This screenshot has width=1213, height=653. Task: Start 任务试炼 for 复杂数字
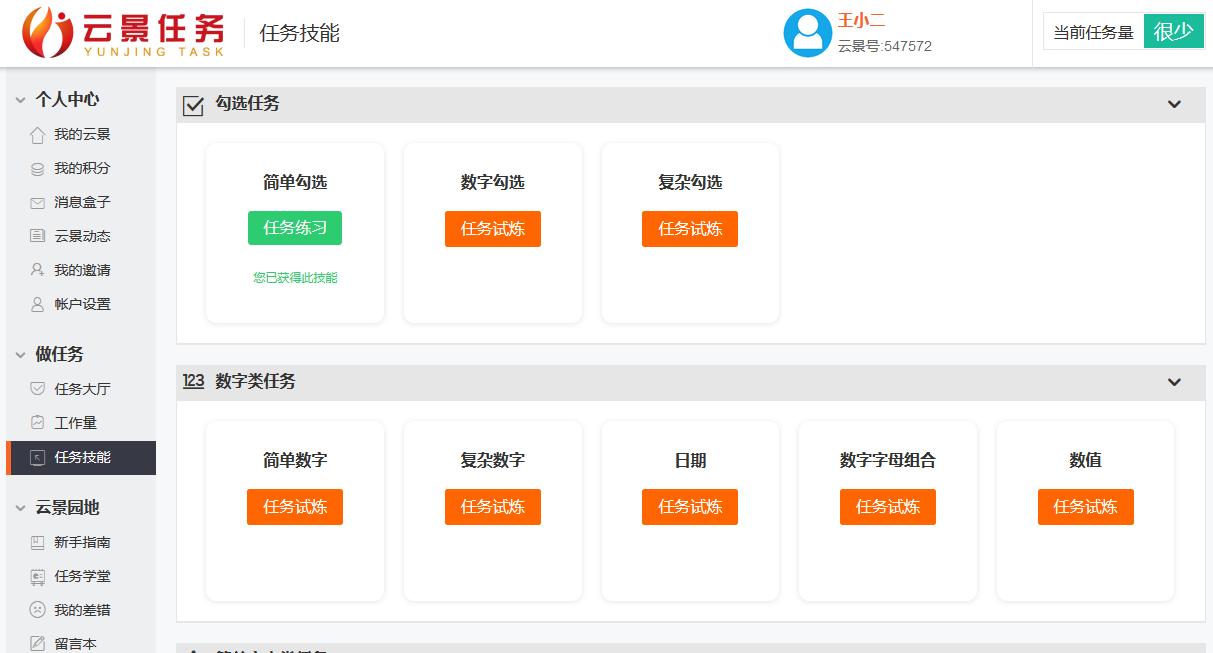point(492,507)
